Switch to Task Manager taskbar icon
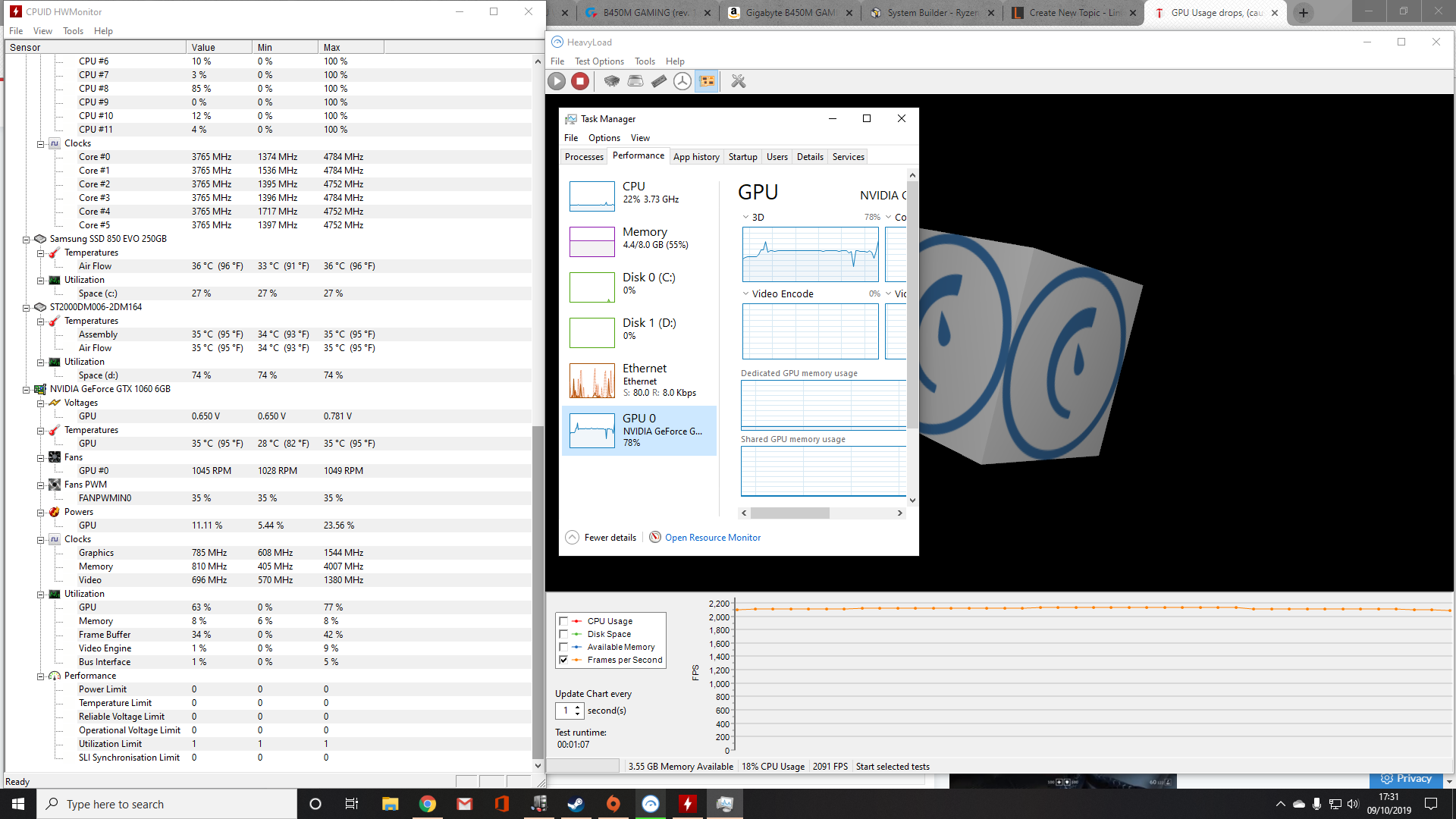Viewport: 1456px width, 819px height. tap(725, 804)
